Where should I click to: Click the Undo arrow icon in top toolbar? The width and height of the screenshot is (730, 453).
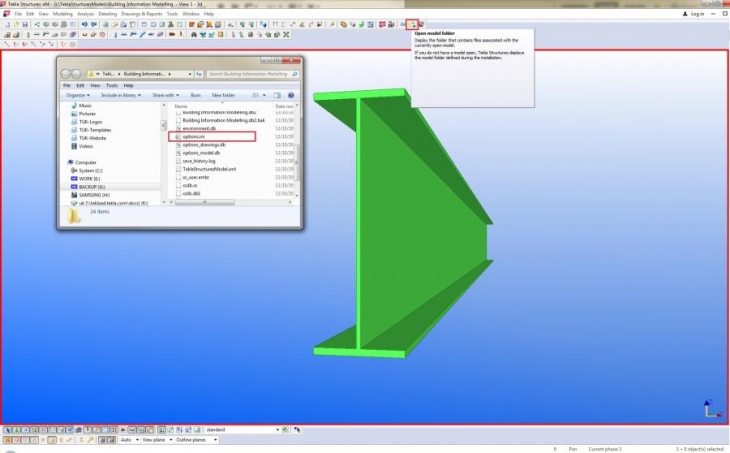(x=85, y=24)
